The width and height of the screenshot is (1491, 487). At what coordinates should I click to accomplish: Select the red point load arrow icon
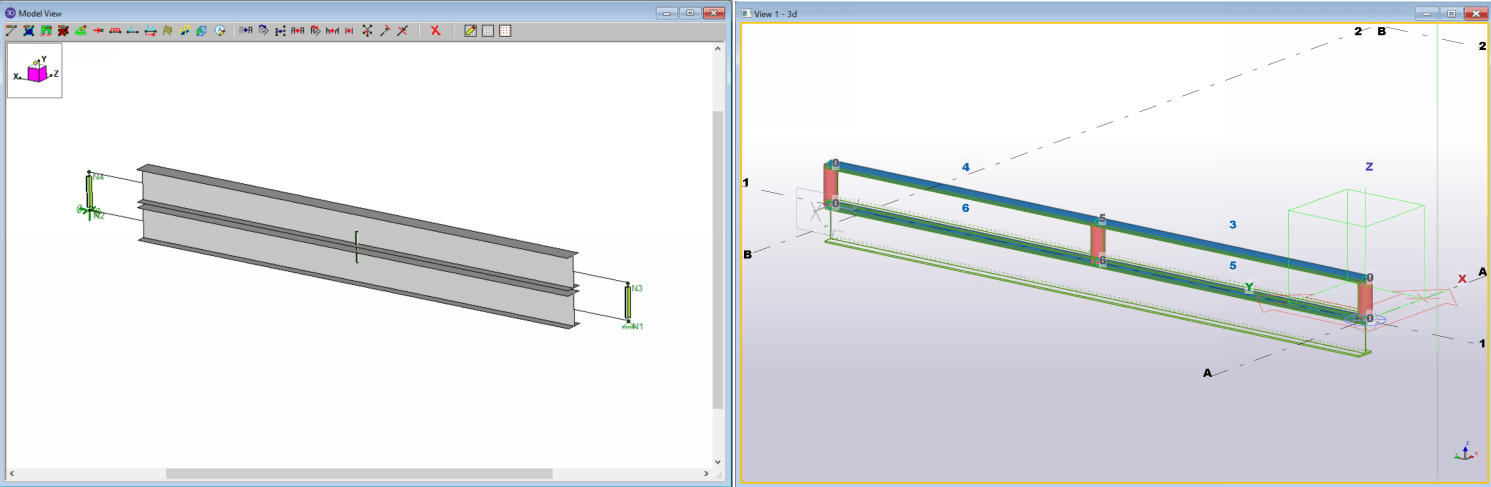(x=98, y=31)
